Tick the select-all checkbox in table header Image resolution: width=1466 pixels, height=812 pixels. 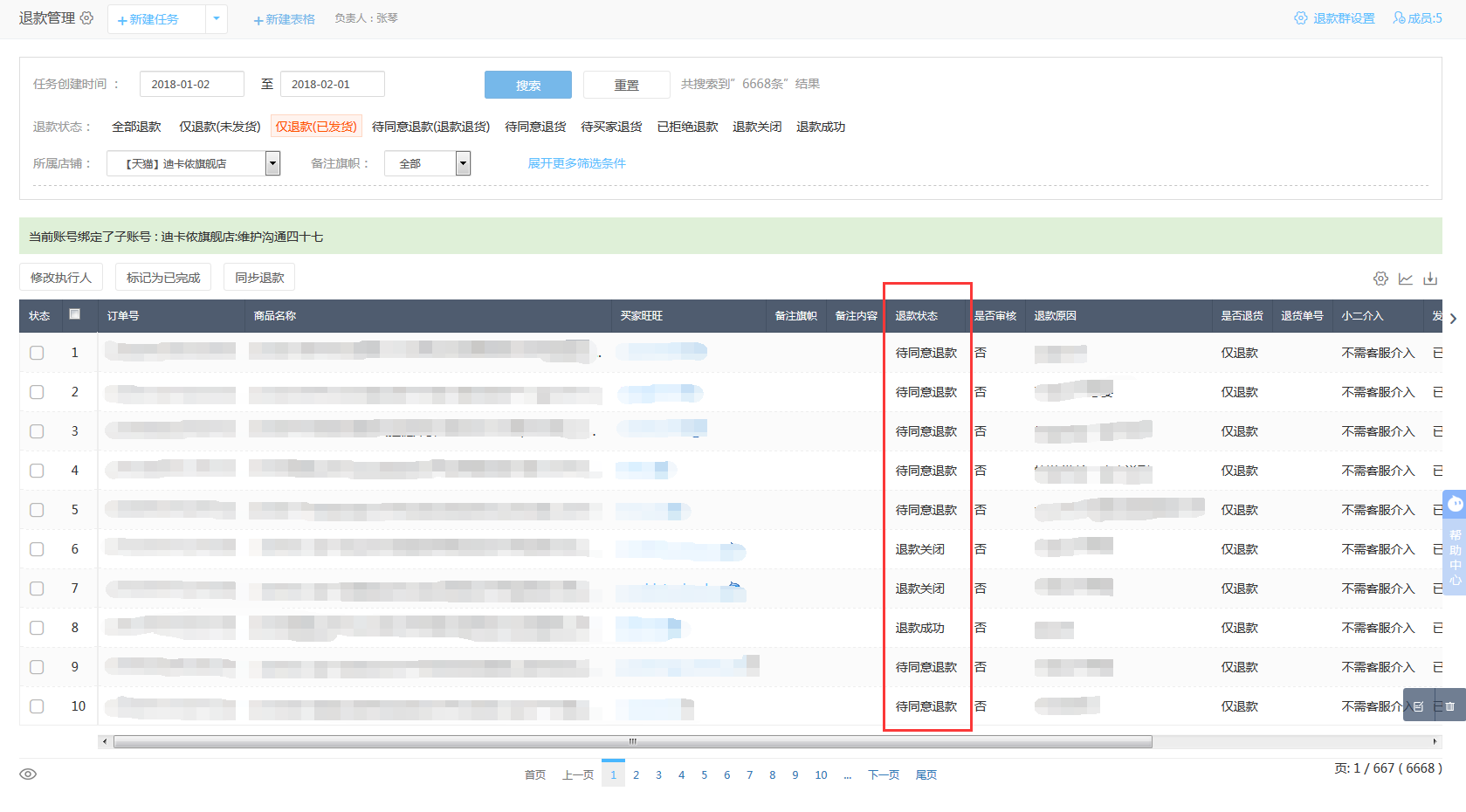tap(75, 314)
